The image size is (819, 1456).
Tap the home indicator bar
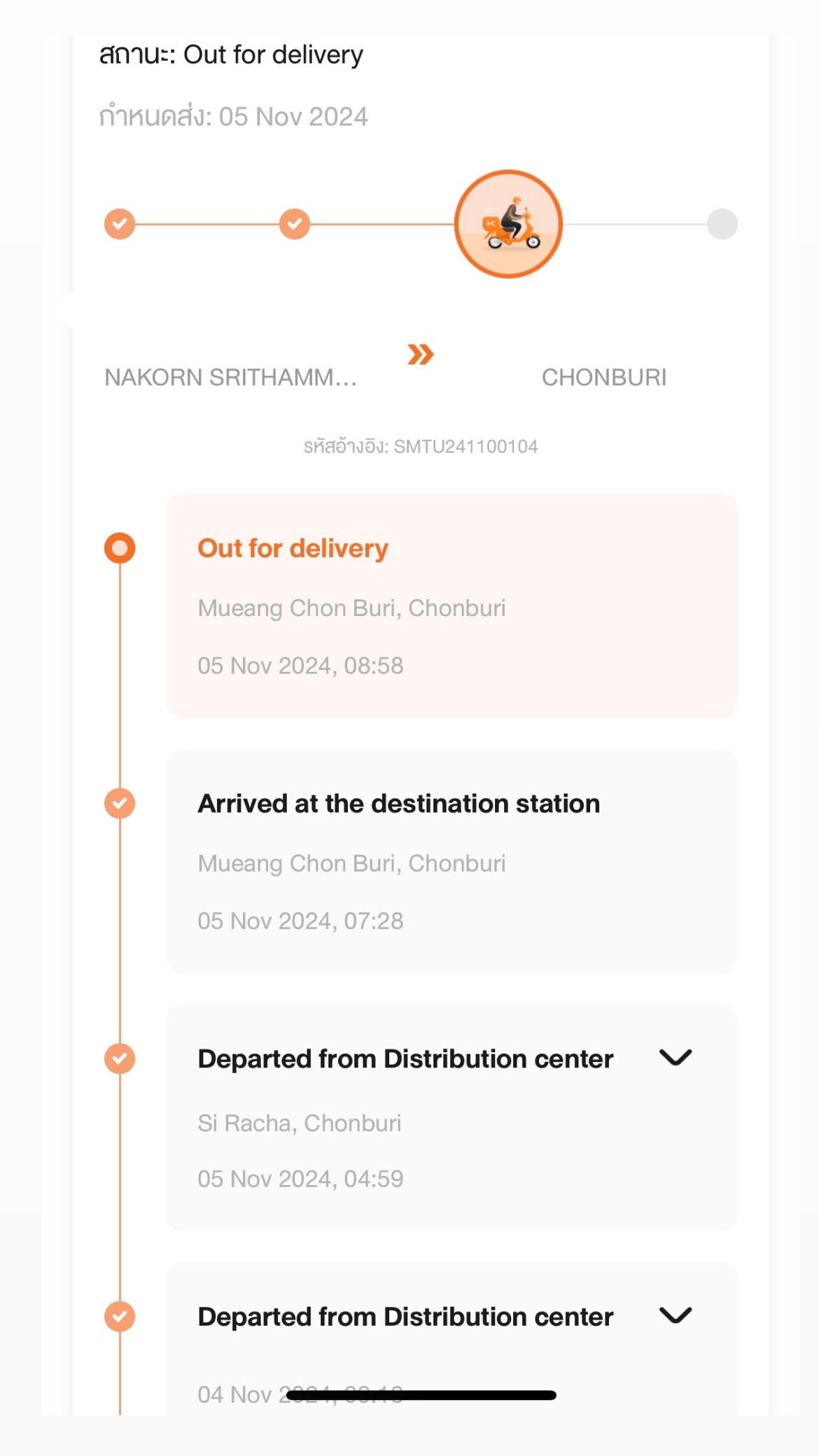click(421, 1395)
